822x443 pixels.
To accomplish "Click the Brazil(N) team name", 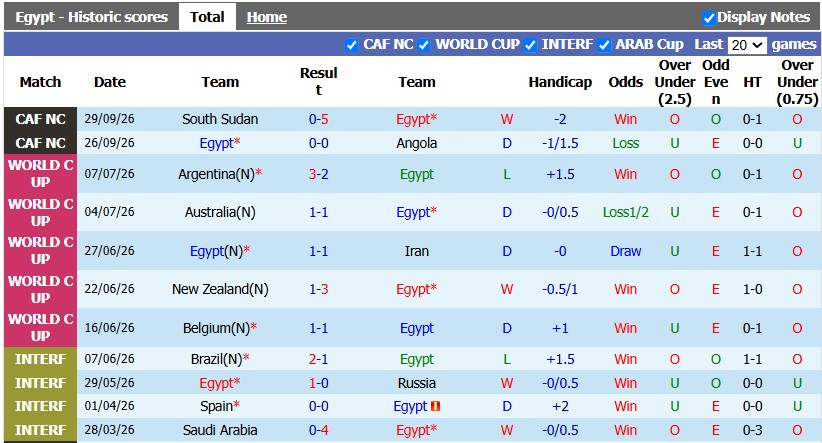I will [x=217, y=359].
